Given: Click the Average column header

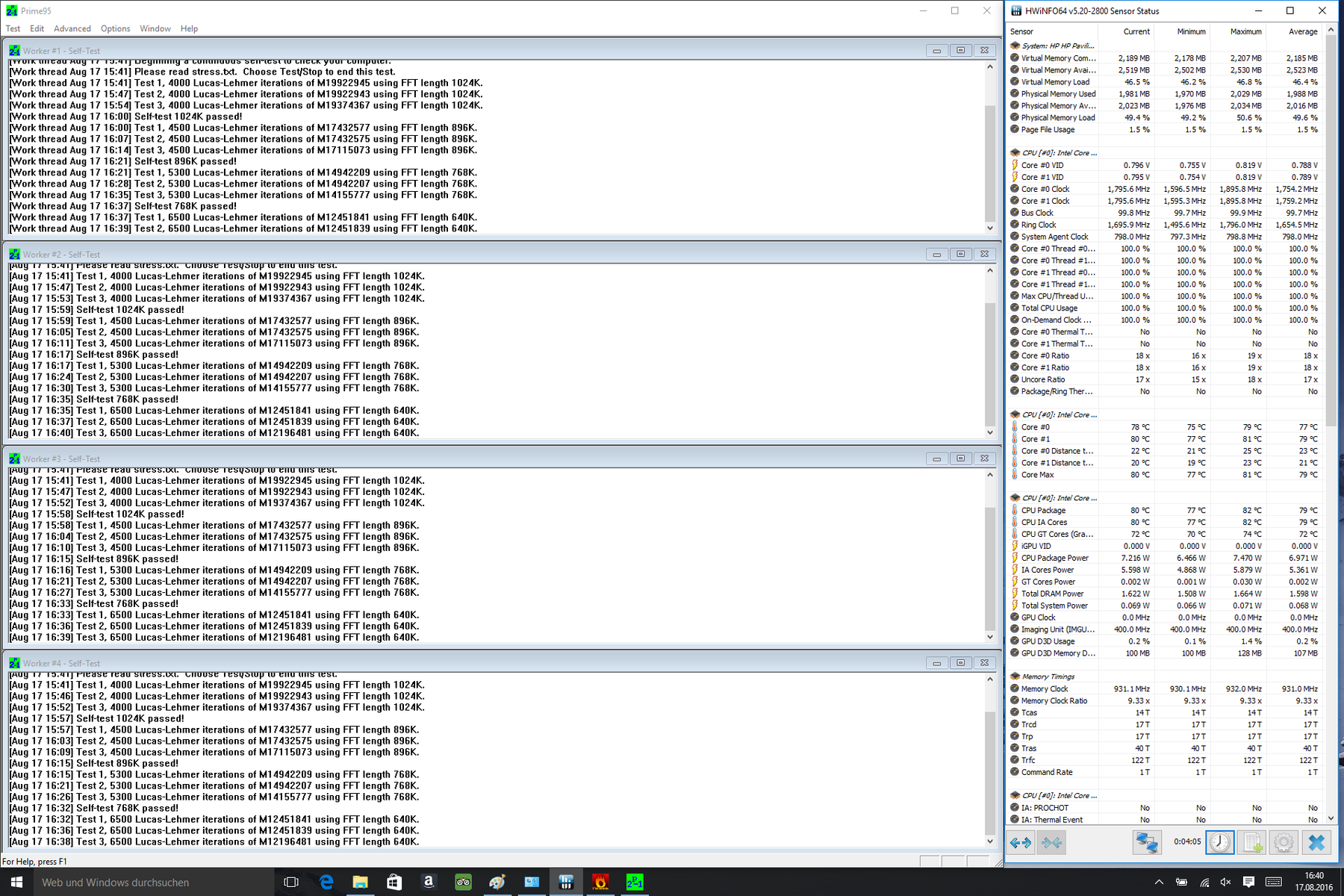Looking at the screenshot, I should [x=1294, y=31].
